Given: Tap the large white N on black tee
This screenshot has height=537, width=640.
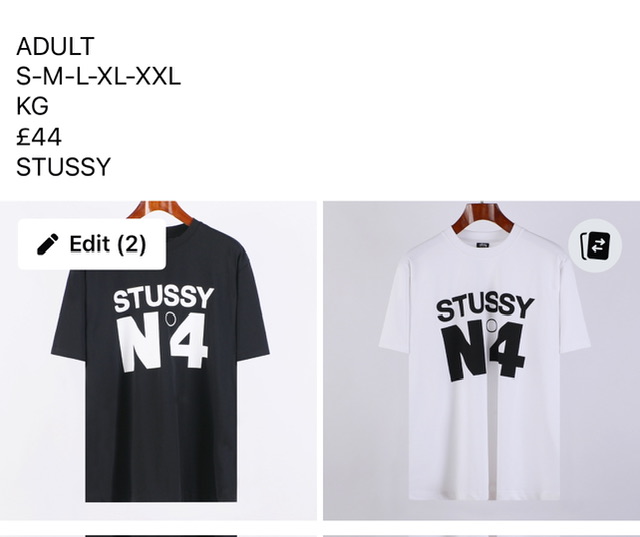Looking at the screenshot, I should tap(141, 344).
